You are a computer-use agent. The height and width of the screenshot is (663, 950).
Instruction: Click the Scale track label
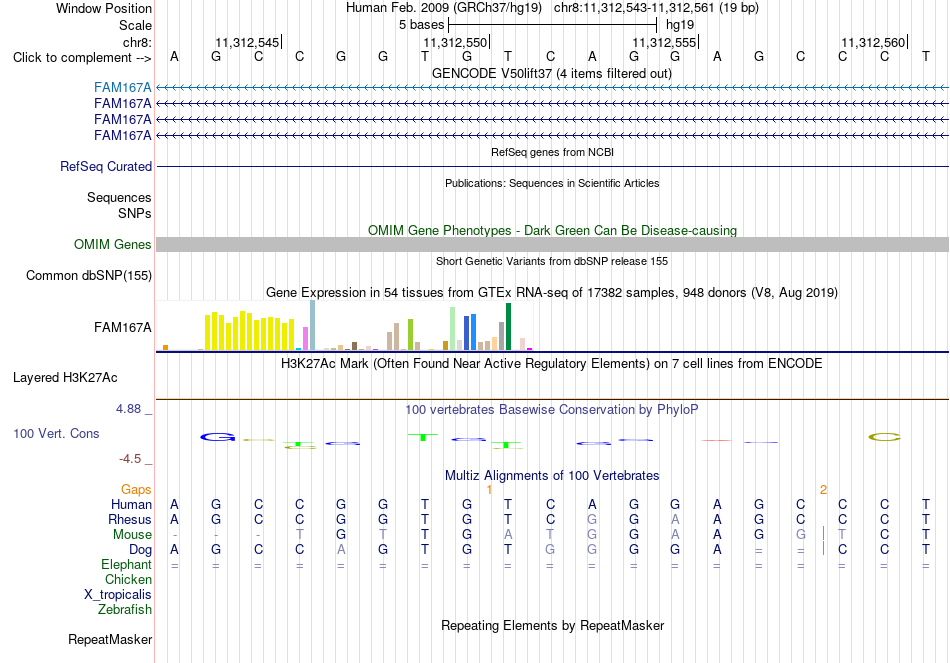[135, 25]
